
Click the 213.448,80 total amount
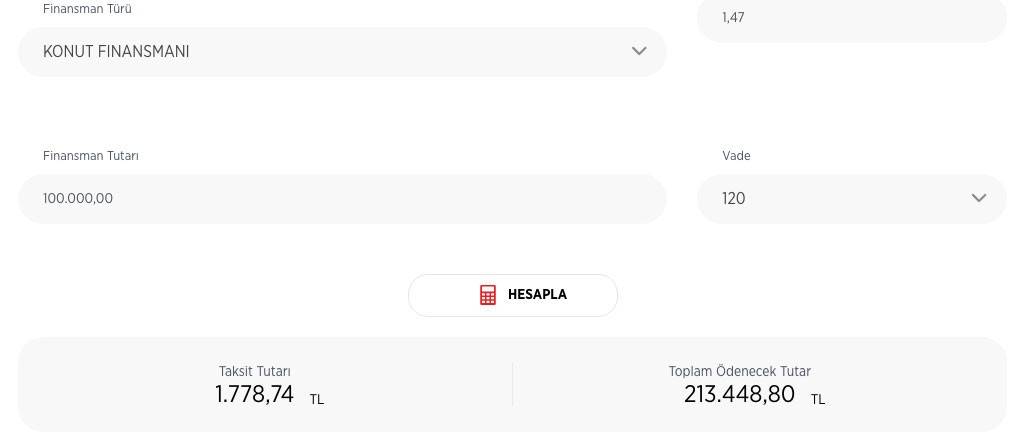[739, 395]
